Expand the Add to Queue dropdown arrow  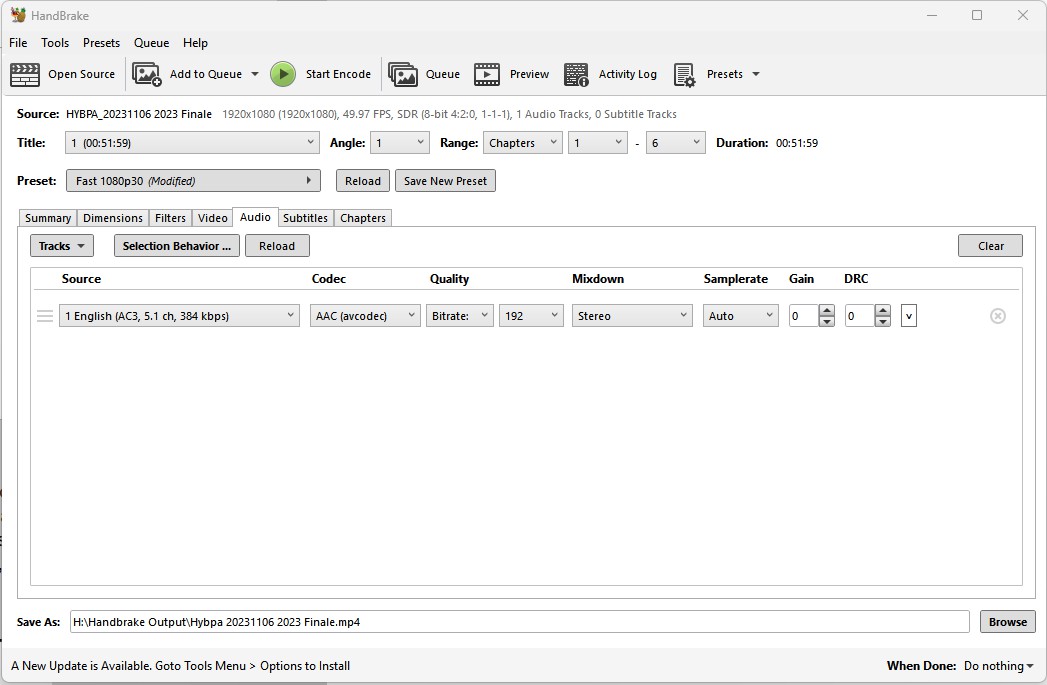point(254,74)
